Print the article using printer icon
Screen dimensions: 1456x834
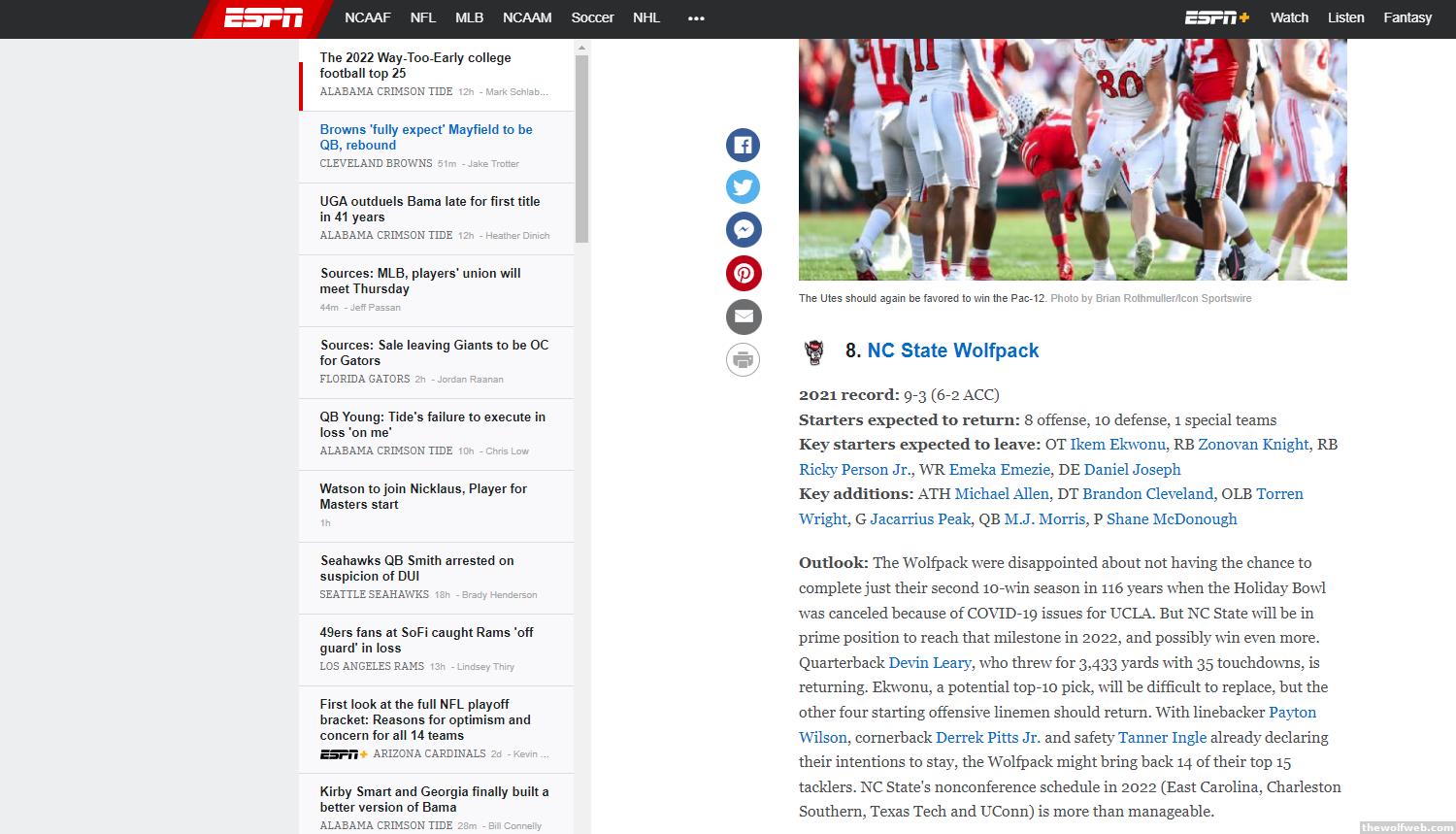click(744, 359)
